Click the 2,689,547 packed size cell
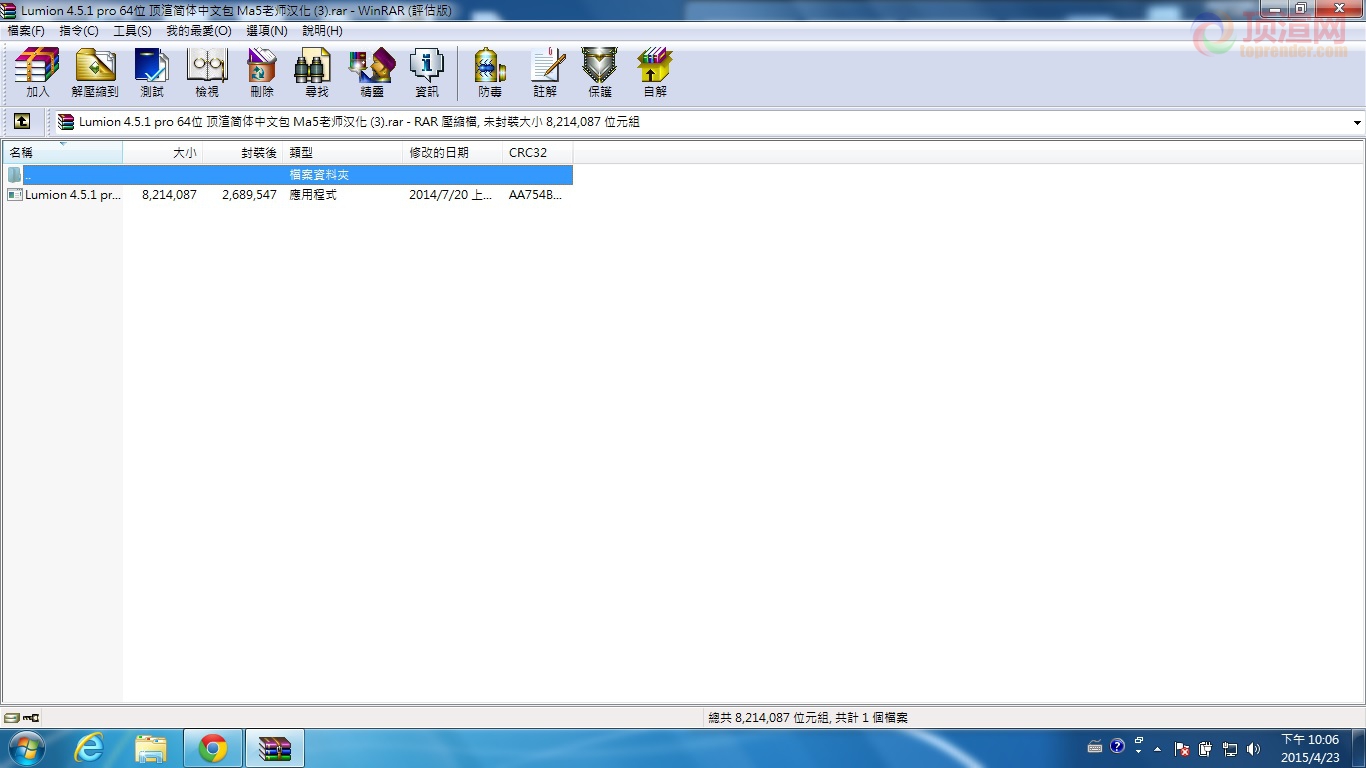Viewport: 1366px width, 768px height. click(x=249, y=195)
